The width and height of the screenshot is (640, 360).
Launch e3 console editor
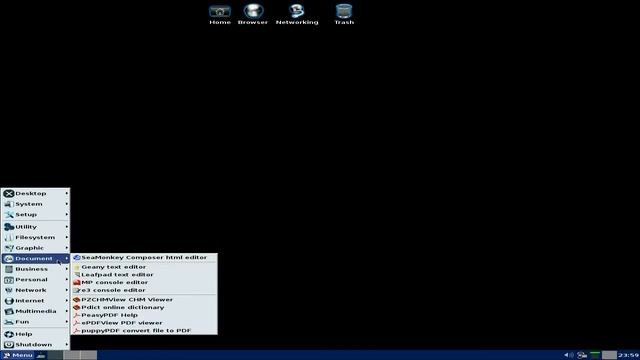(x=144, y=290)
